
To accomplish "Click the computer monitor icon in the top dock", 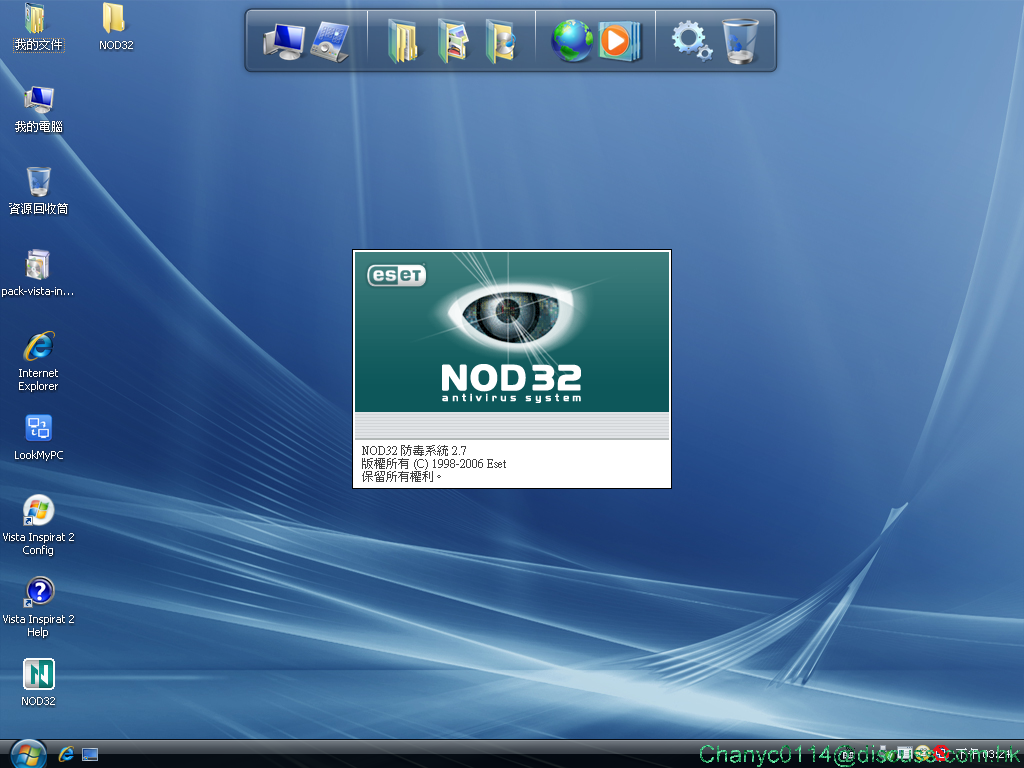I will (x=283, y=41).
